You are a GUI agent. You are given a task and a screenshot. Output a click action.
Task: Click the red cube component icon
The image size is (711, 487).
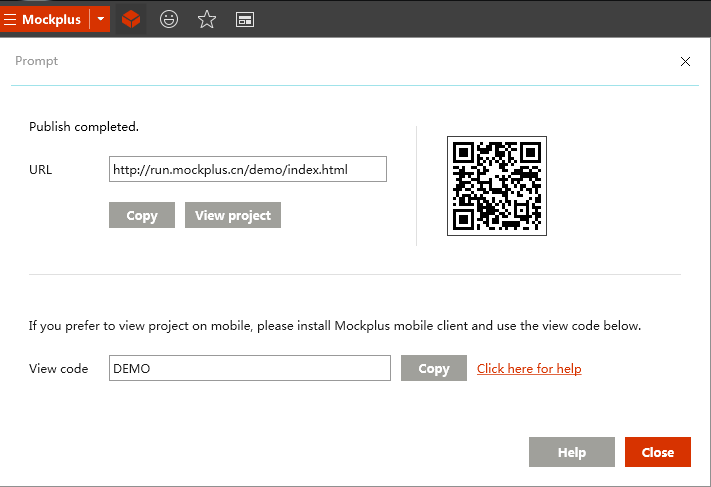coord(131,19)
